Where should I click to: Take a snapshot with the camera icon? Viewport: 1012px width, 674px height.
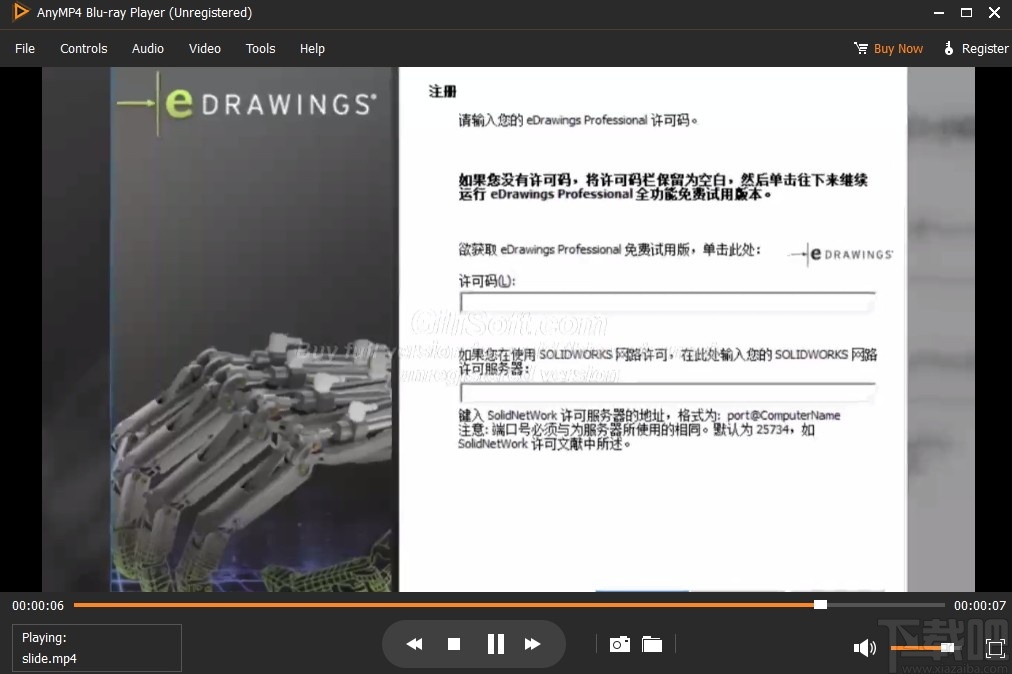click(619, 644)
